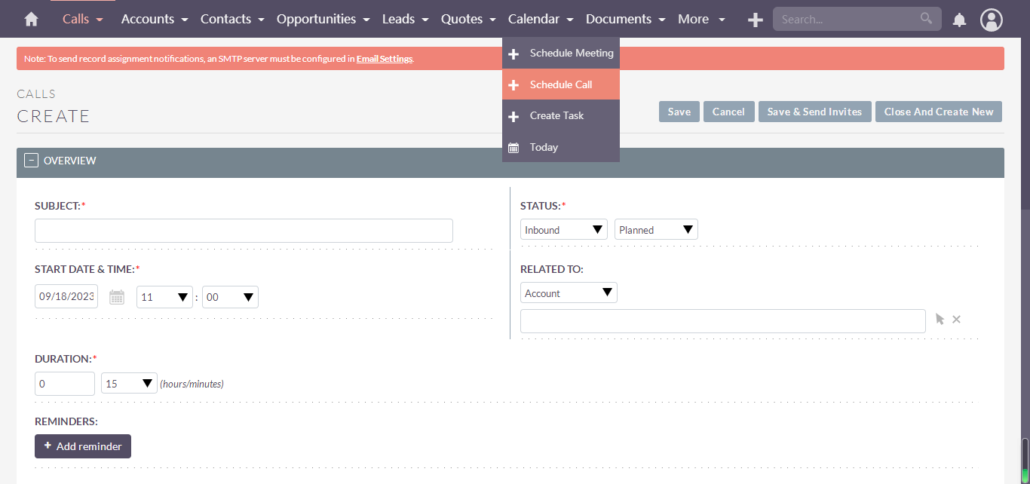Open the Planned status dropdown
This screenshot has width=1030, height=484.
(656, 230)
